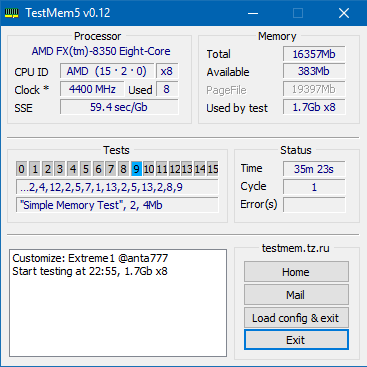Select test number 4 box
The image size is (367, 367).
click(73, 169)
